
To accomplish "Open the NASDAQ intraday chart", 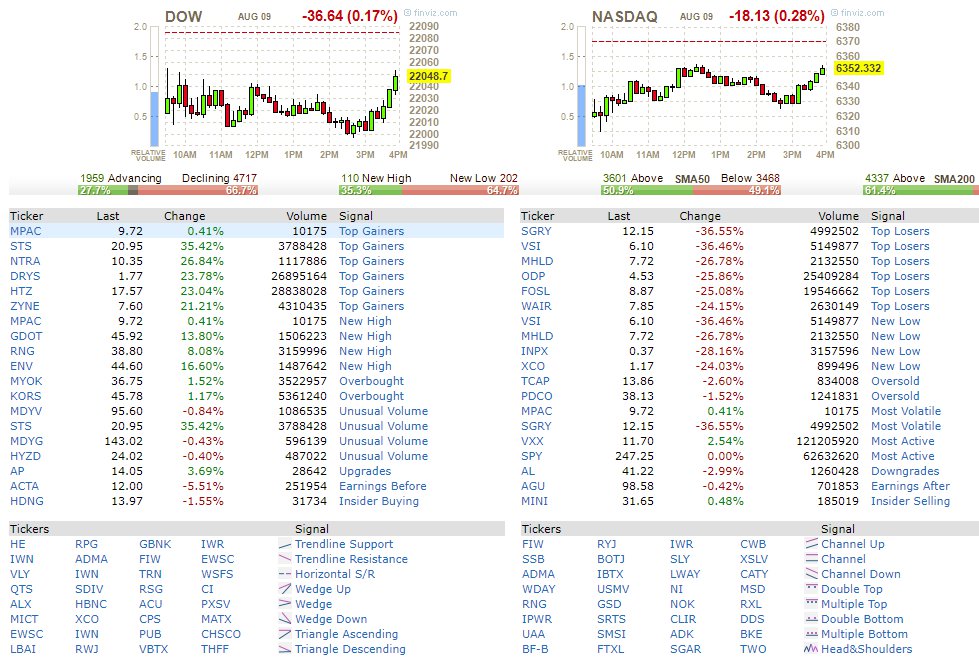I will [721, 85].
